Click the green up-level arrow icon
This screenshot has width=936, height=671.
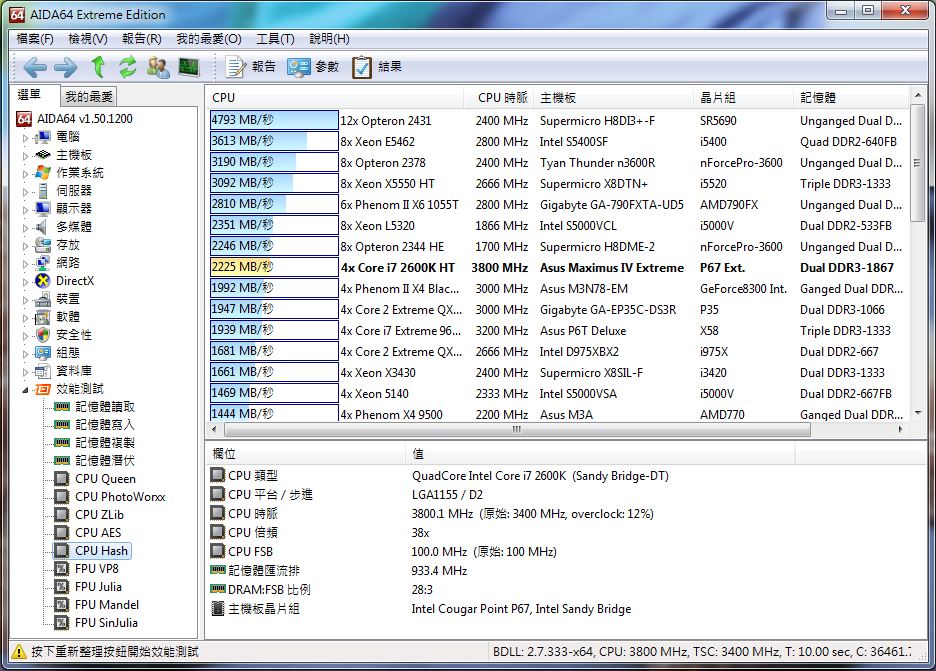click(x=98, y=67)
